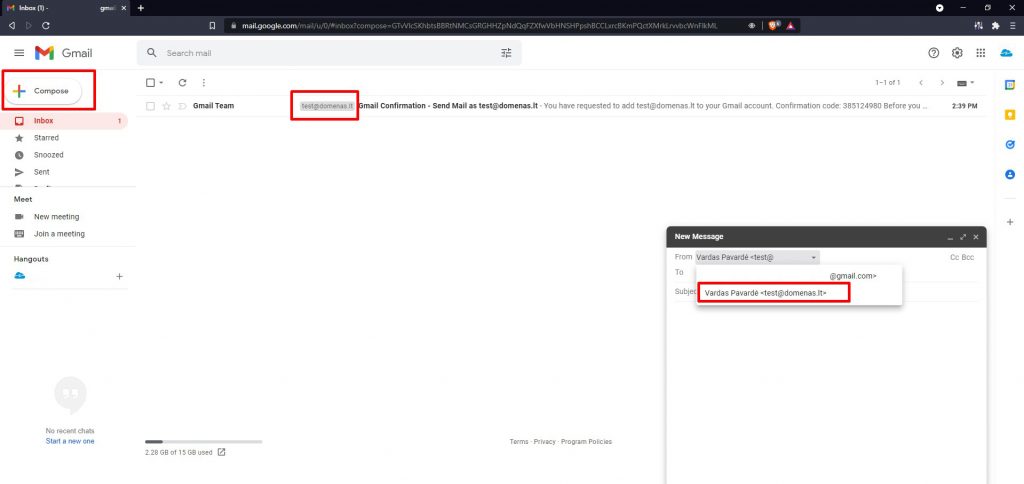Viewport: 1024px width, 484px height.
Task: Open Brave Shields lion icon
Action: click(x=774, y=25)
